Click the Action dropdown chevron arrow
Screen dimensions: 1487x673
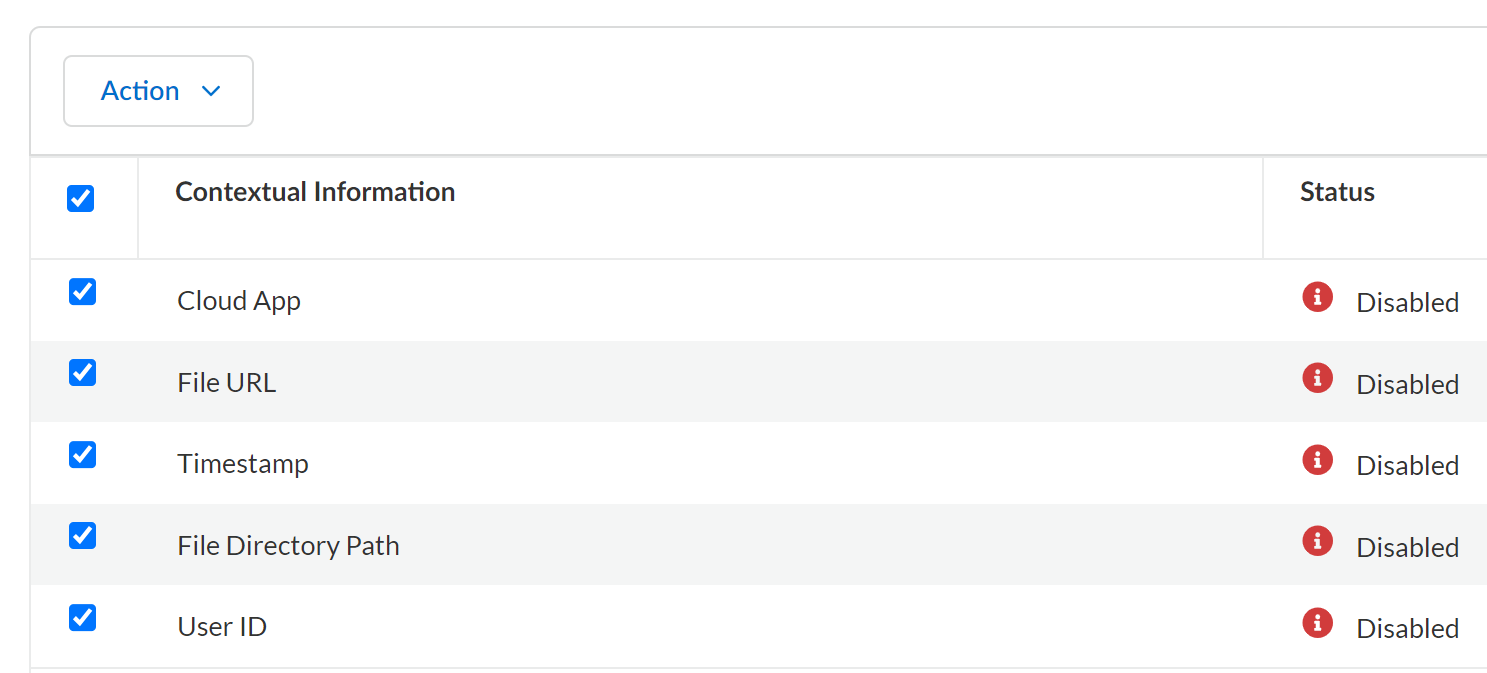[211, 91]
